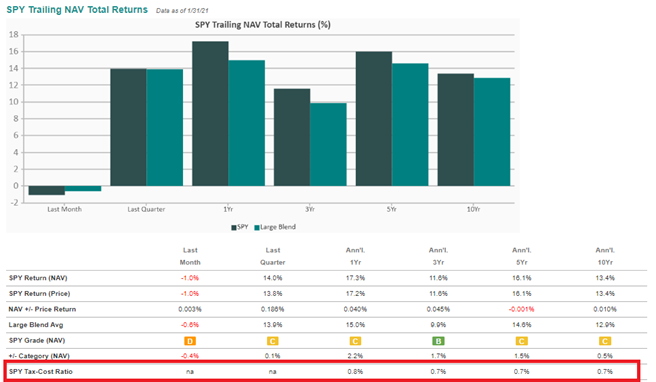Click the 12.9% Large Blend Avg value
This screenshot has width=656, height=382.
click(605, 325)
